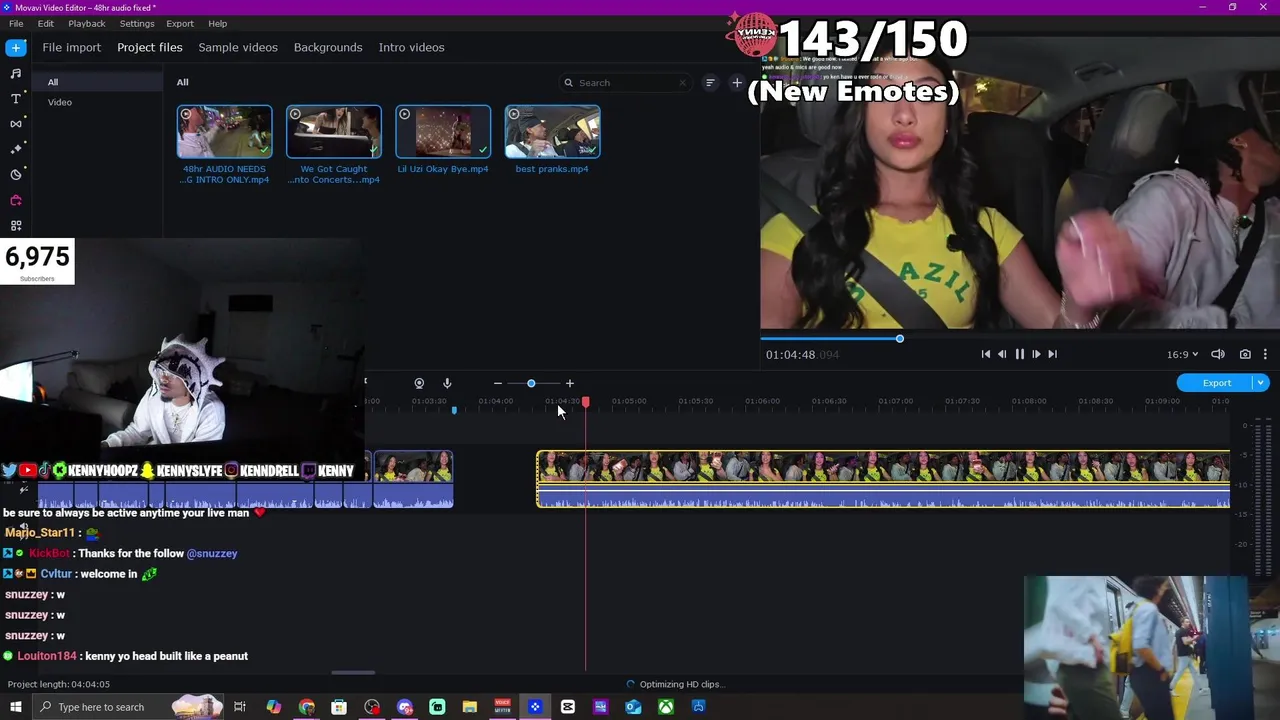
Task: Open the Help menu
Action: pos(218,23)
